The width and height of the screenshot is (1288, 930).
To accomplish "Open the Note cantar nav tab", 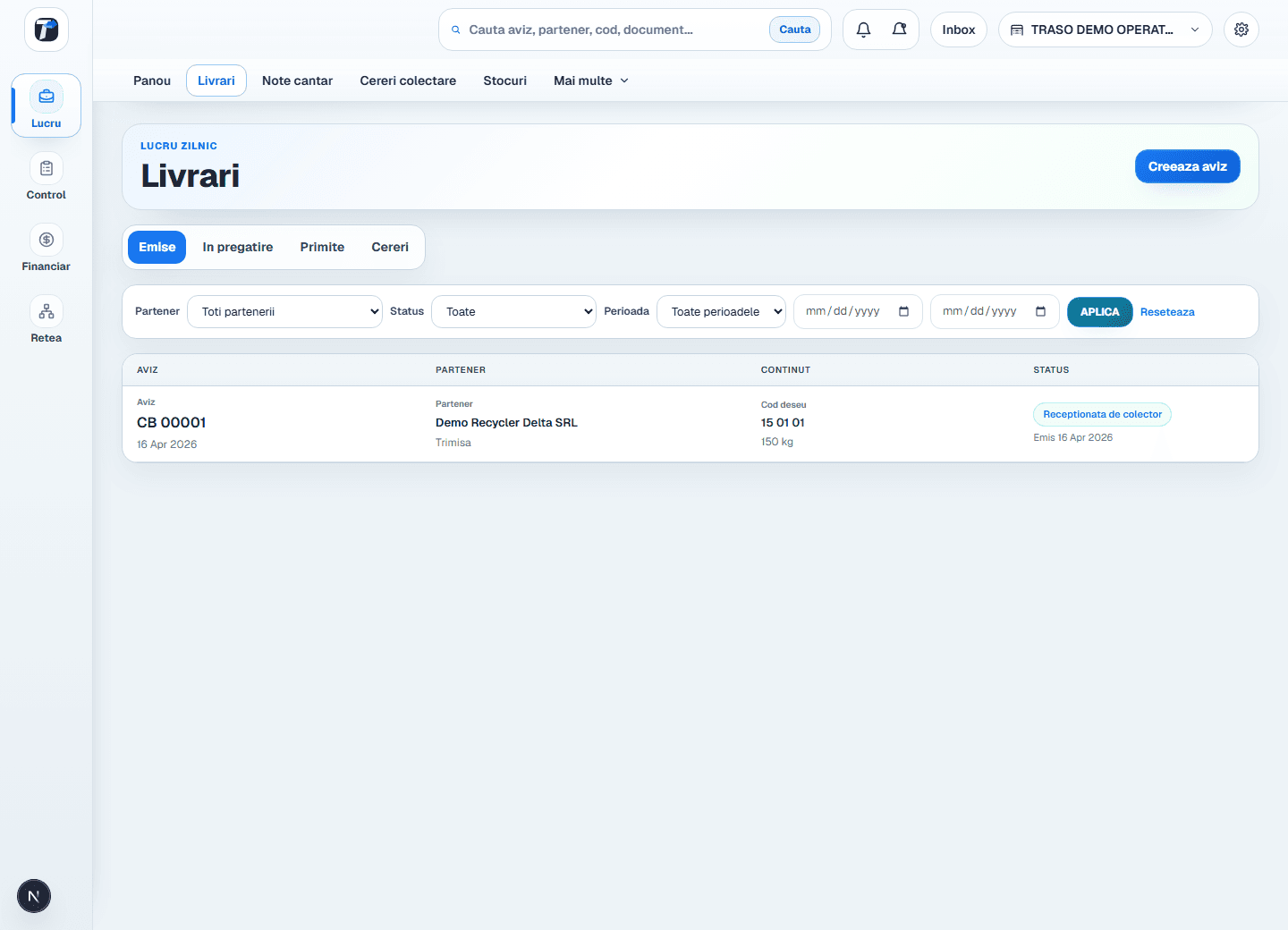I will click(297, 80).
